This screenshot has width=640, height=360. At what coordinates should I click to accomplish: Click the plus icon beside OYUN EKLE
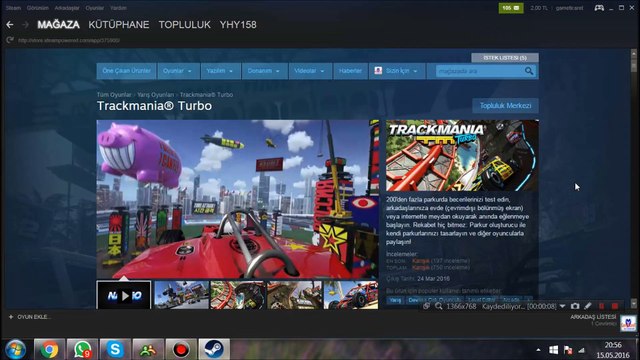click(x=11, y=317)
